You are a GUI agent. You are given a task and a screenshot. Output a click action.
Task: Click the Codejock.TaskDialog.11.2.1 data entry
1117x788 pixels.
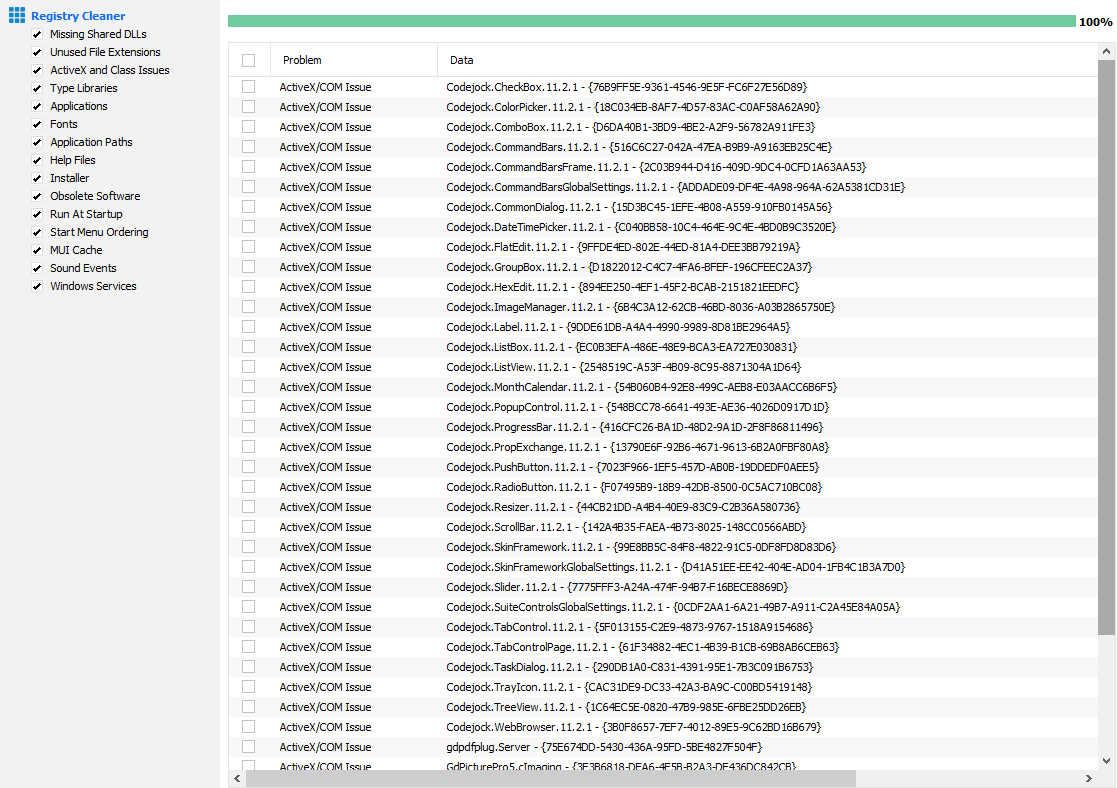coord(630,667)
